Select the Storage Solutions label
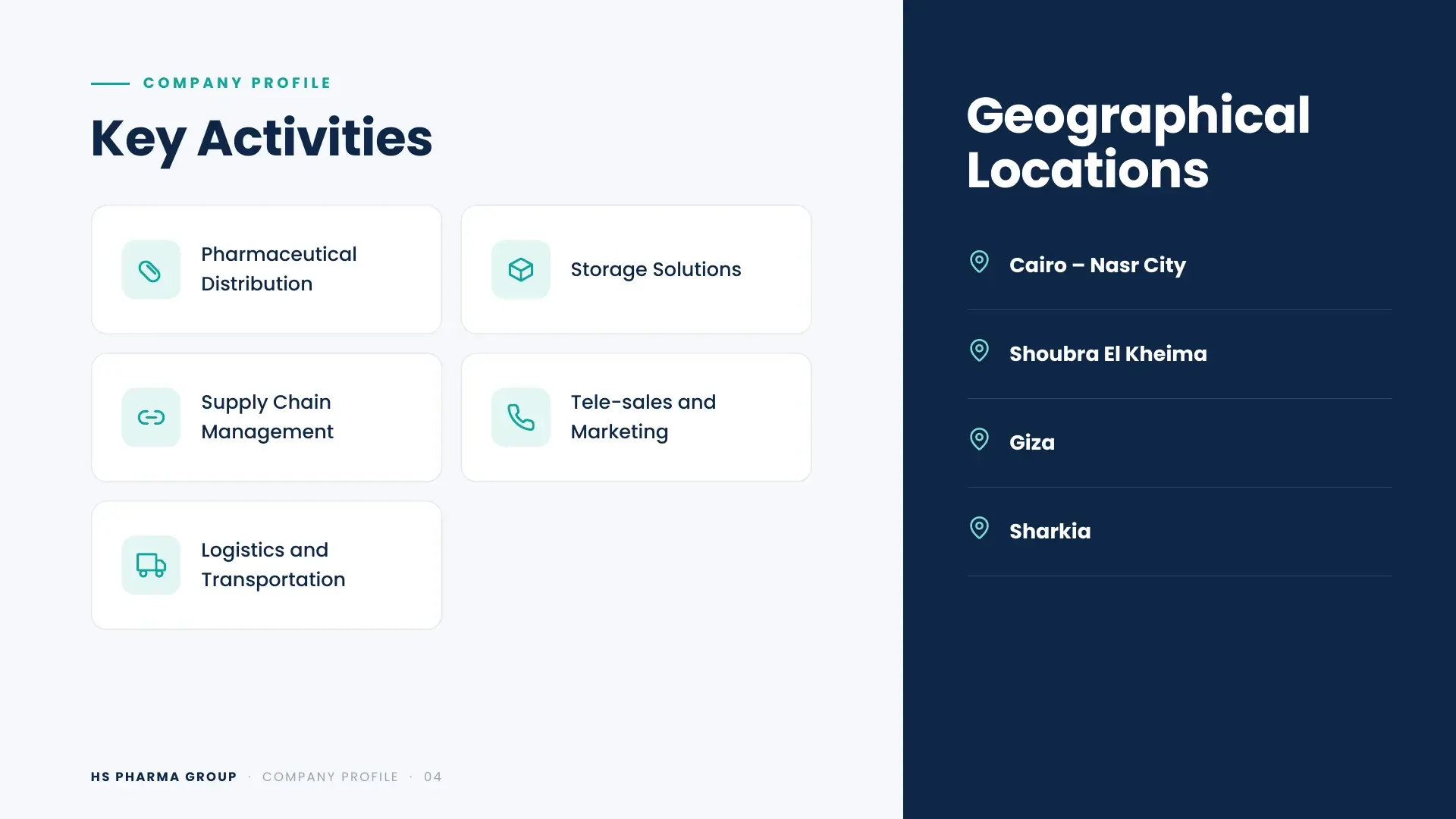 point(655,270)
